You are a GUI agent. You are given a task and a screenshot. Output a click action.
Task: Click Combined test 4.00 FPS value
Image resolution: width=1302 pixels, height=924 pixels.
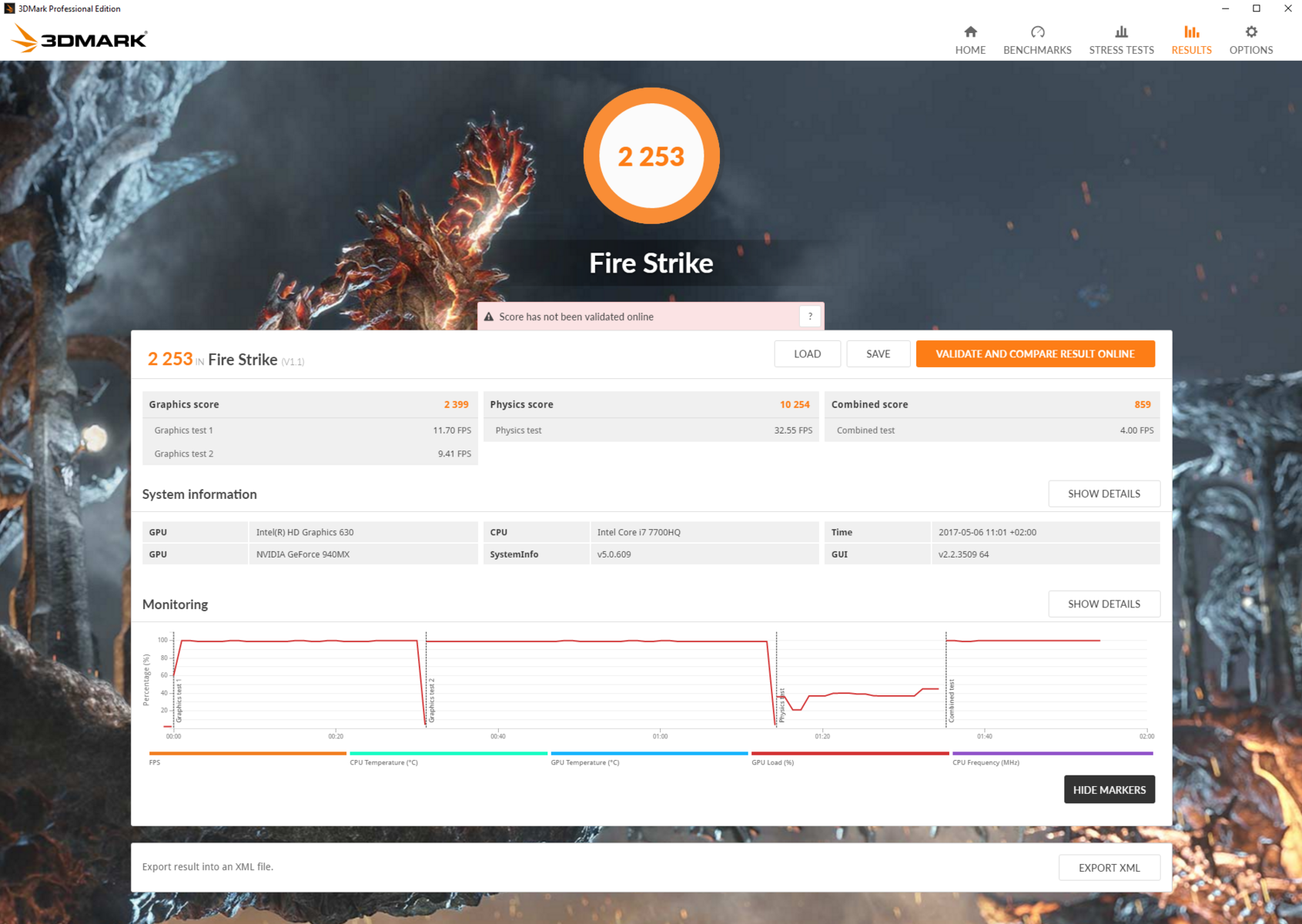1136,430
